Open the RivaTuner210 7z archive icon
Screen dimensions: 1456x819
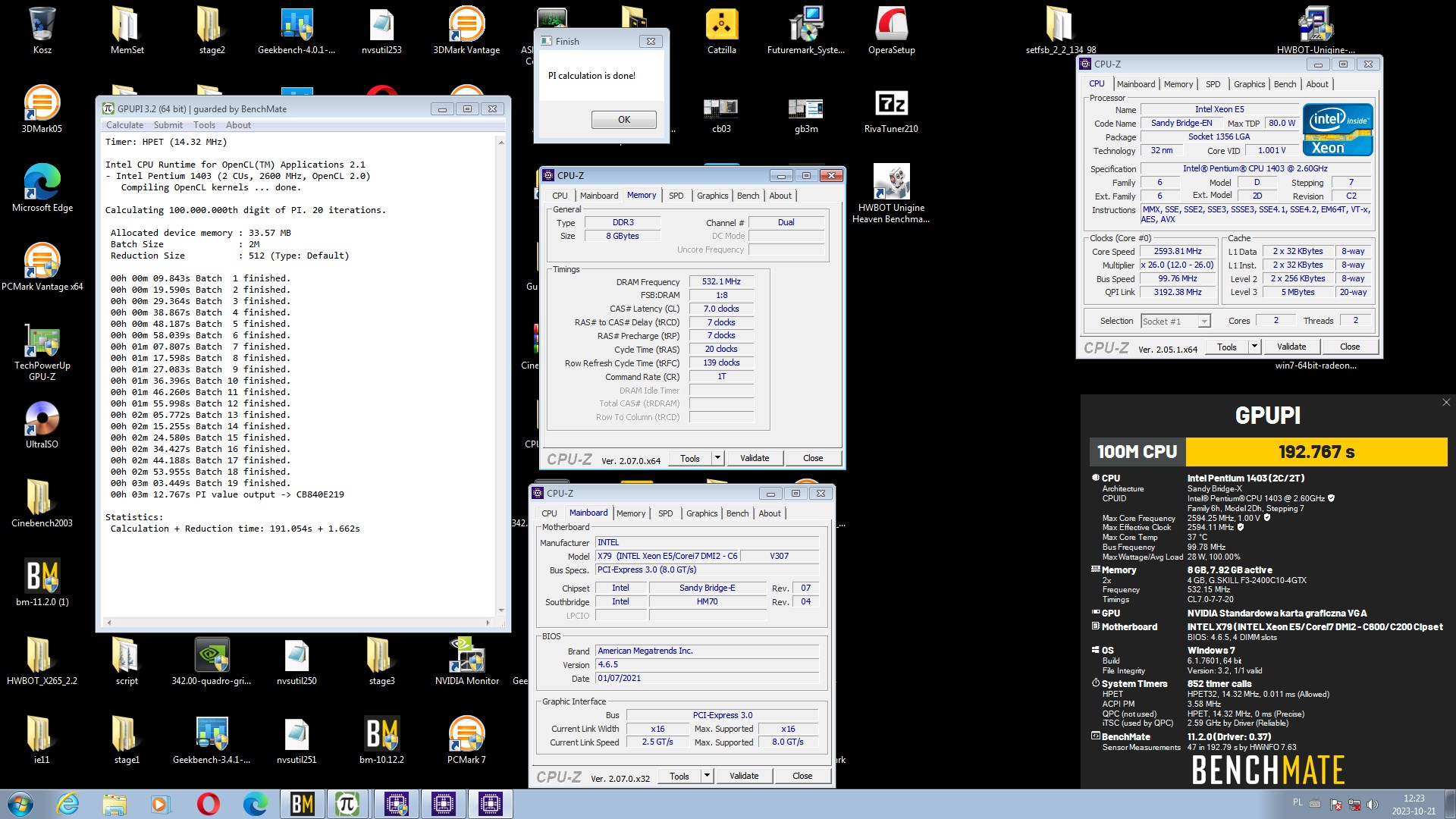(x=891, y=110)
